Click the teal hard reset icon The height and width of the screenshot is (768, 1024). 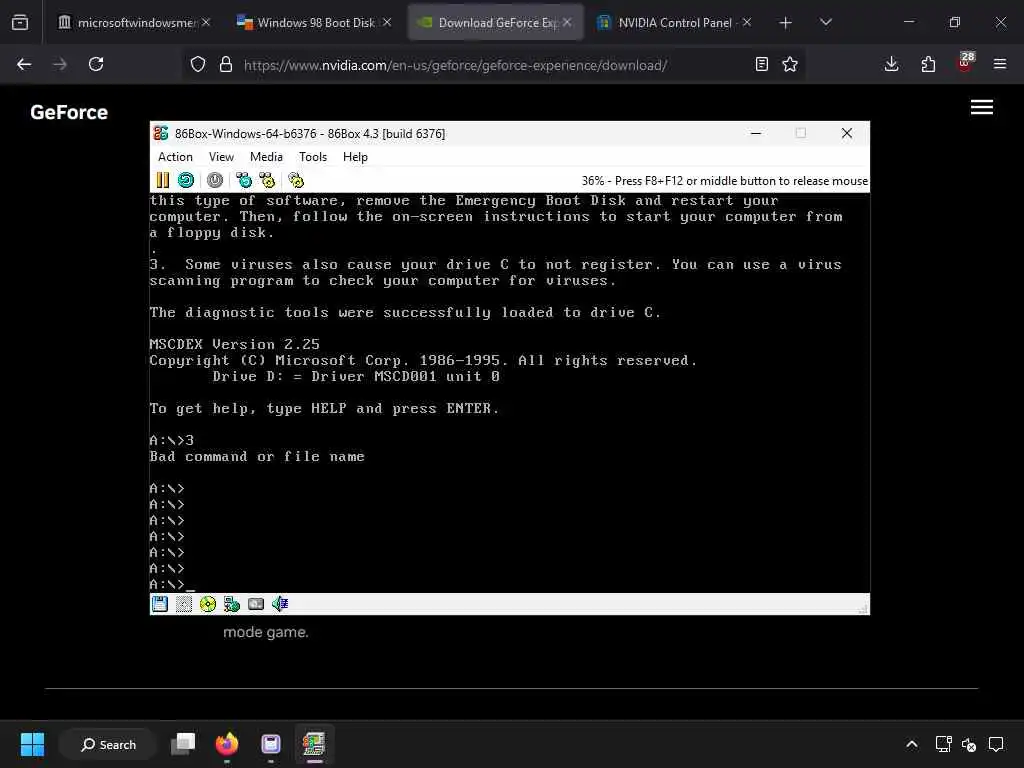[x=186, y=180]
